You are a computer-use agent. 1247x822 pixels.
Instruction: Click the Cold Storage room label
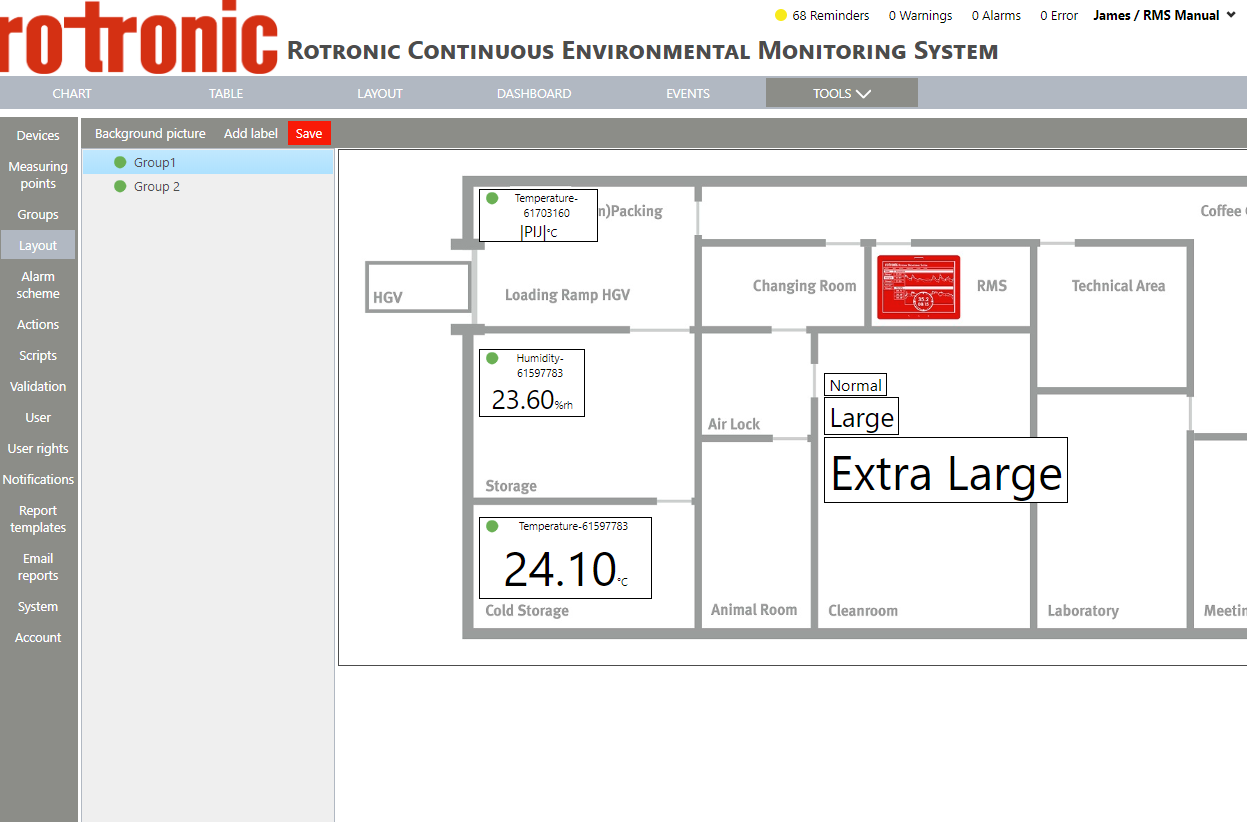527,611
